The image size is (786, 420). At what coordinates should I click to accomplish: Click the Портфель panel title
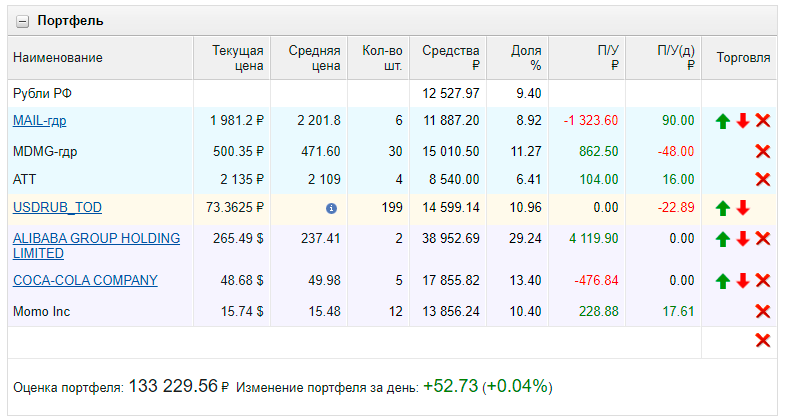tap(70, 21)
